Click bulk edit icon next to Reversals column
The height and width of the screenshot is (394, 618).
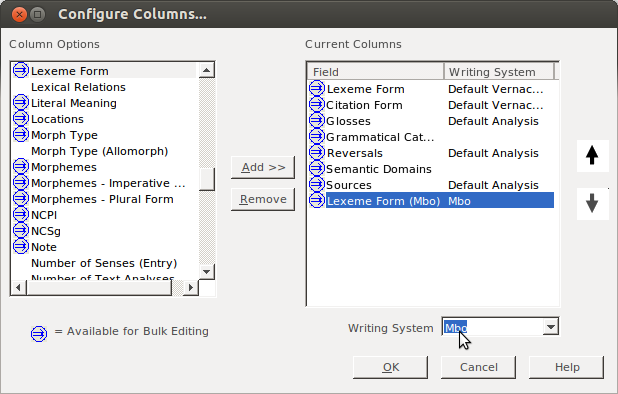(316, 152)
